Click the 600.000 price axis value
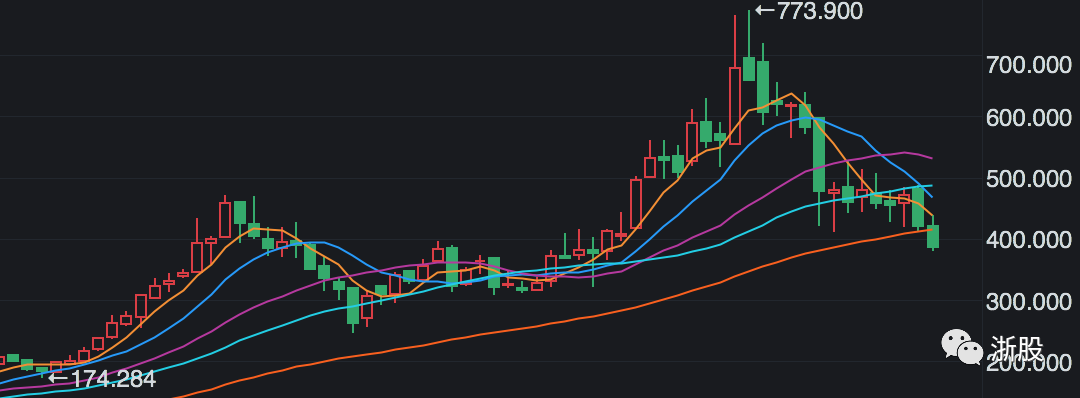 coord(1029,118)
